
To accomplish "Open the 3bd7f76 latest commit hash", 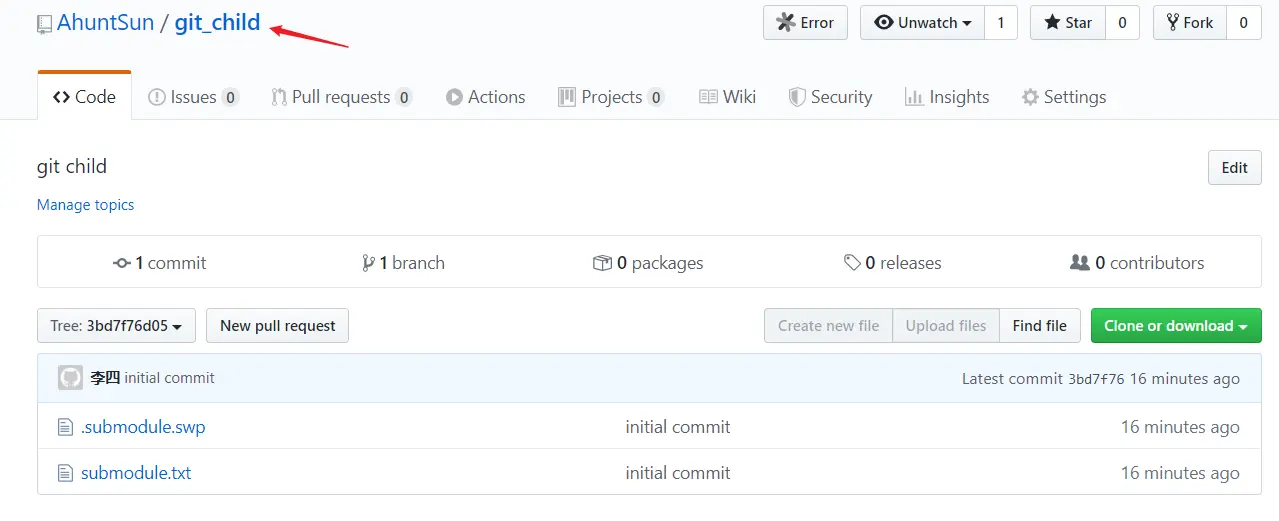I will tap(1096, 379).
